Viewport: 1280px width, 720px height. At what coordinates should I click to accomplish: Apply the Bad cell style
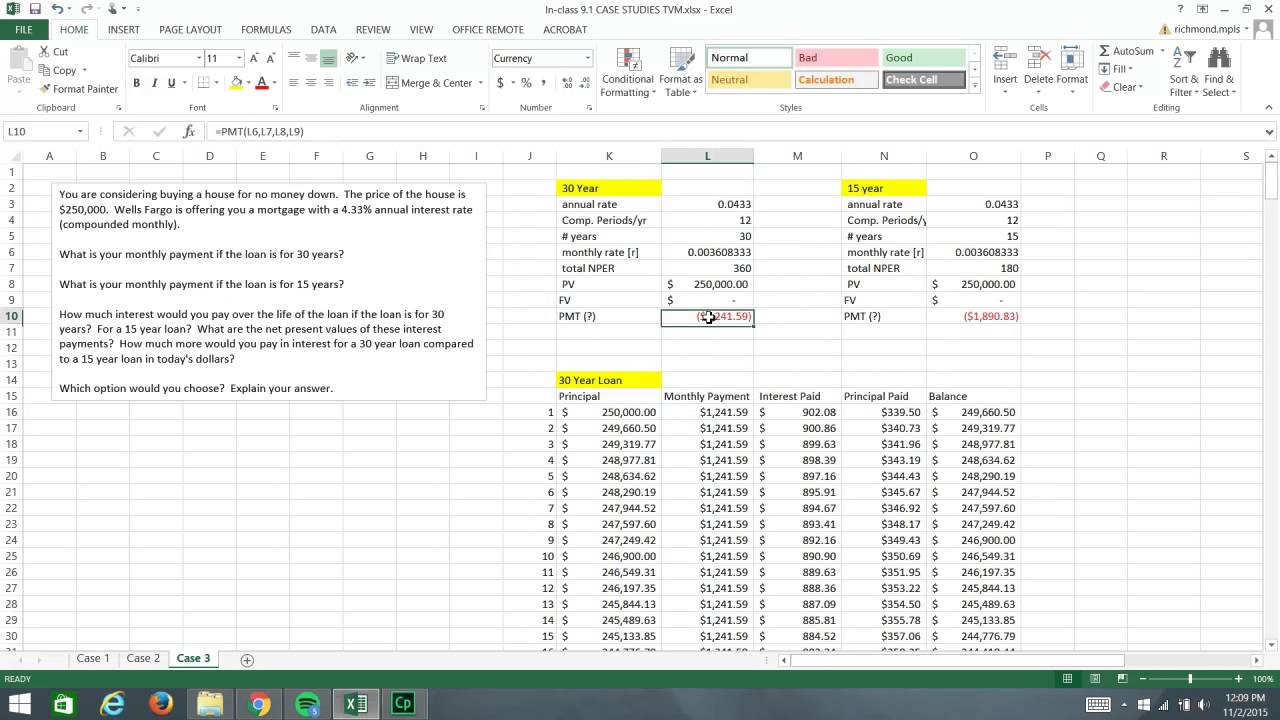[836, 58]
